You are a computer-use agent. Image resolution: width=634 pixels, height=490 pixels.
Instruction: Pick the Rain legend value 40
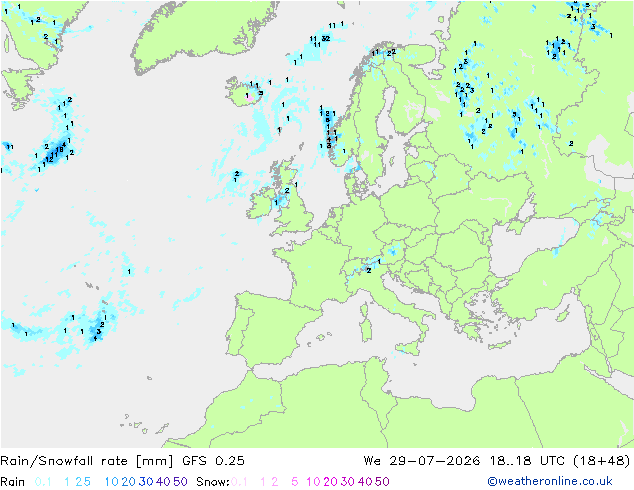[163, 482]
